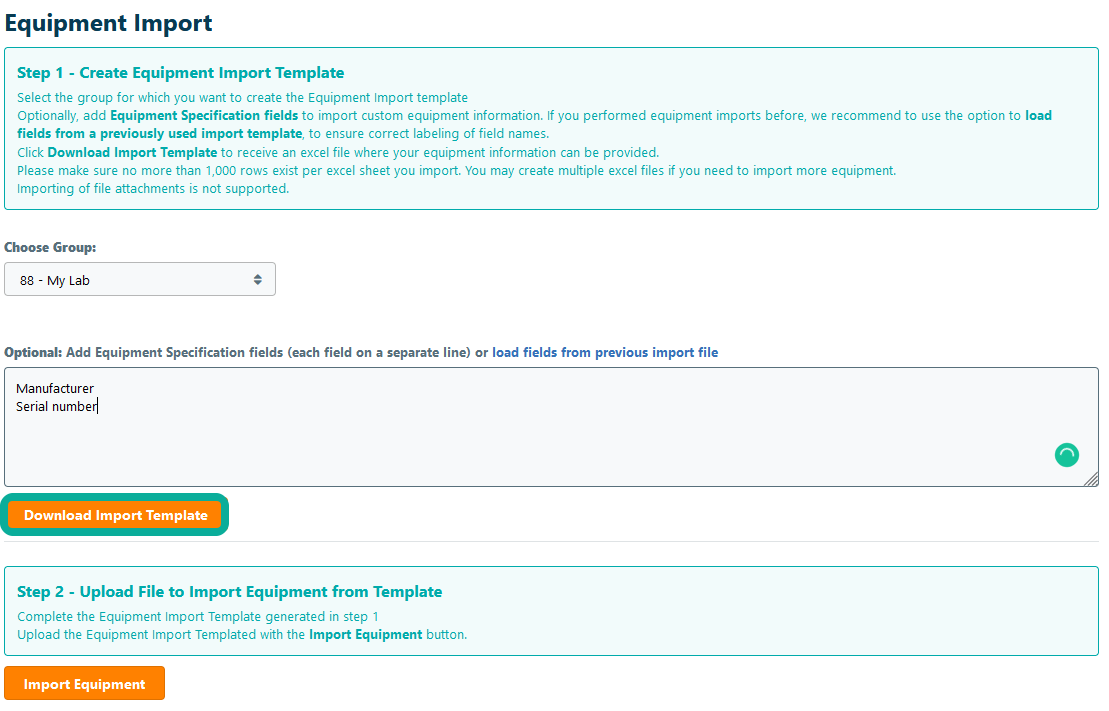
Task: Click the Step 2 Upload File heading
Action: coord(229,592)
